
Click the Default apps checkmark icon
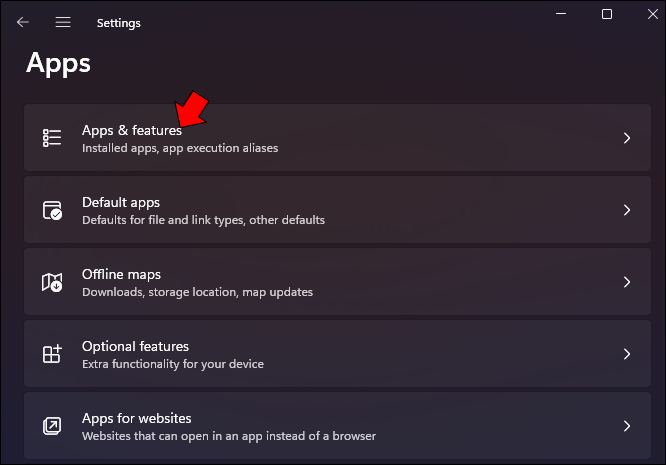[52, 210]
